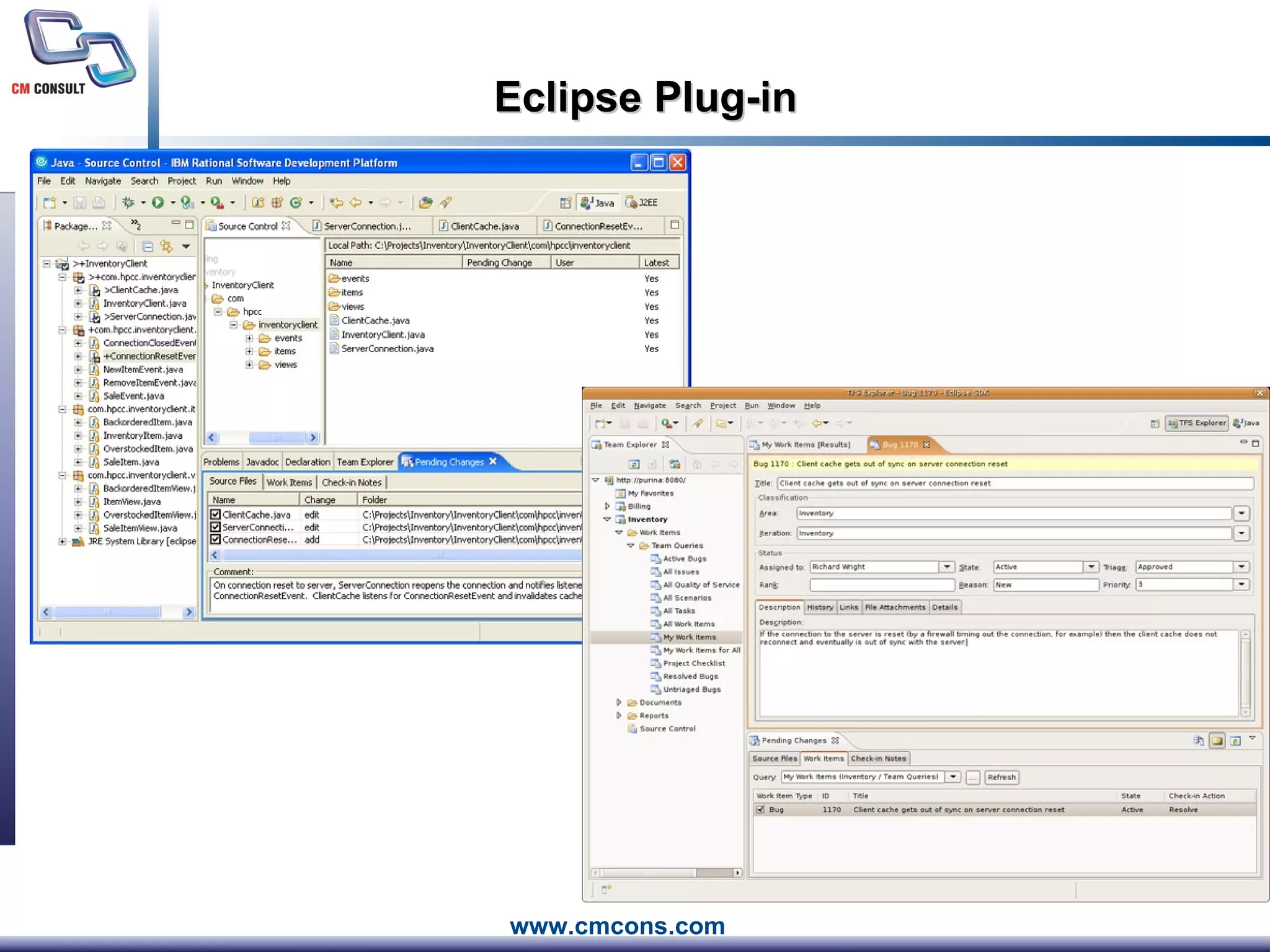
Task: Open the Iteration dropdown
Action: 1241,533
